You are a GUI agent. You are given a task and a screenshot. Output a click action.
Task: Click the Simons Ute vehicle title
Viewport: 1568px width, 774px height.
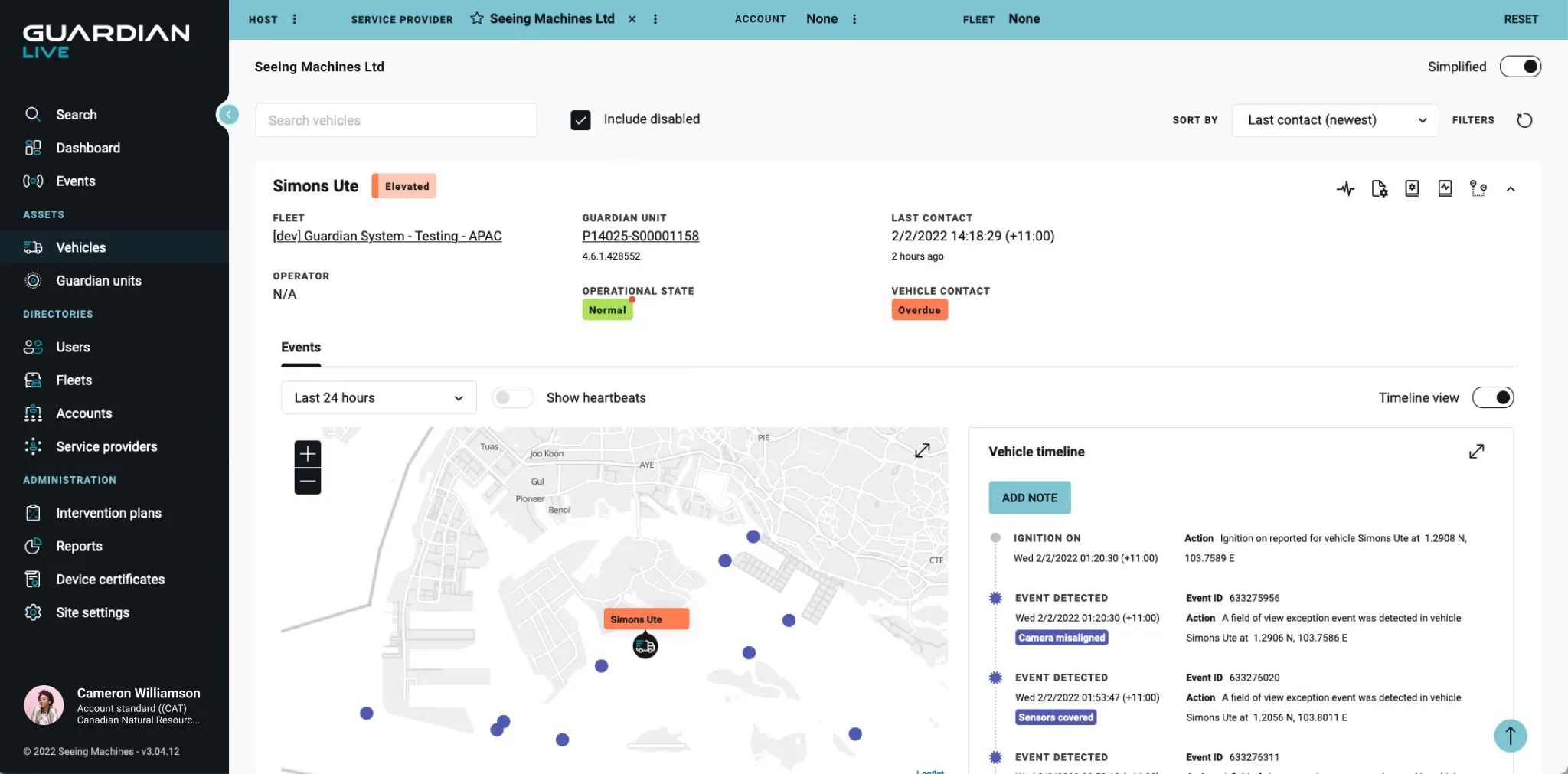pos(315,186)
